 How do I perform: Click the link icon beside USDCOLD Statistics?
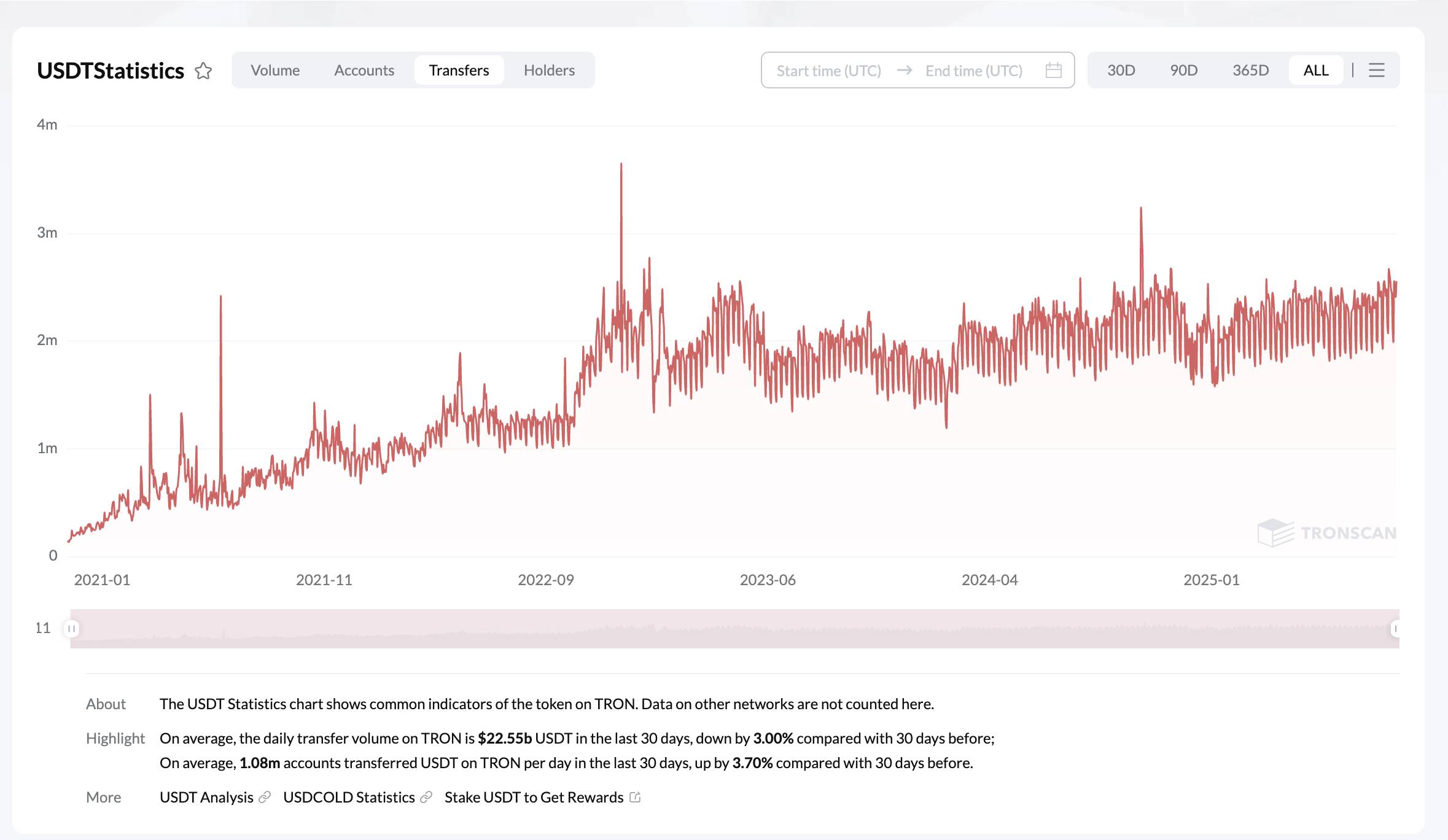point(426,797)
